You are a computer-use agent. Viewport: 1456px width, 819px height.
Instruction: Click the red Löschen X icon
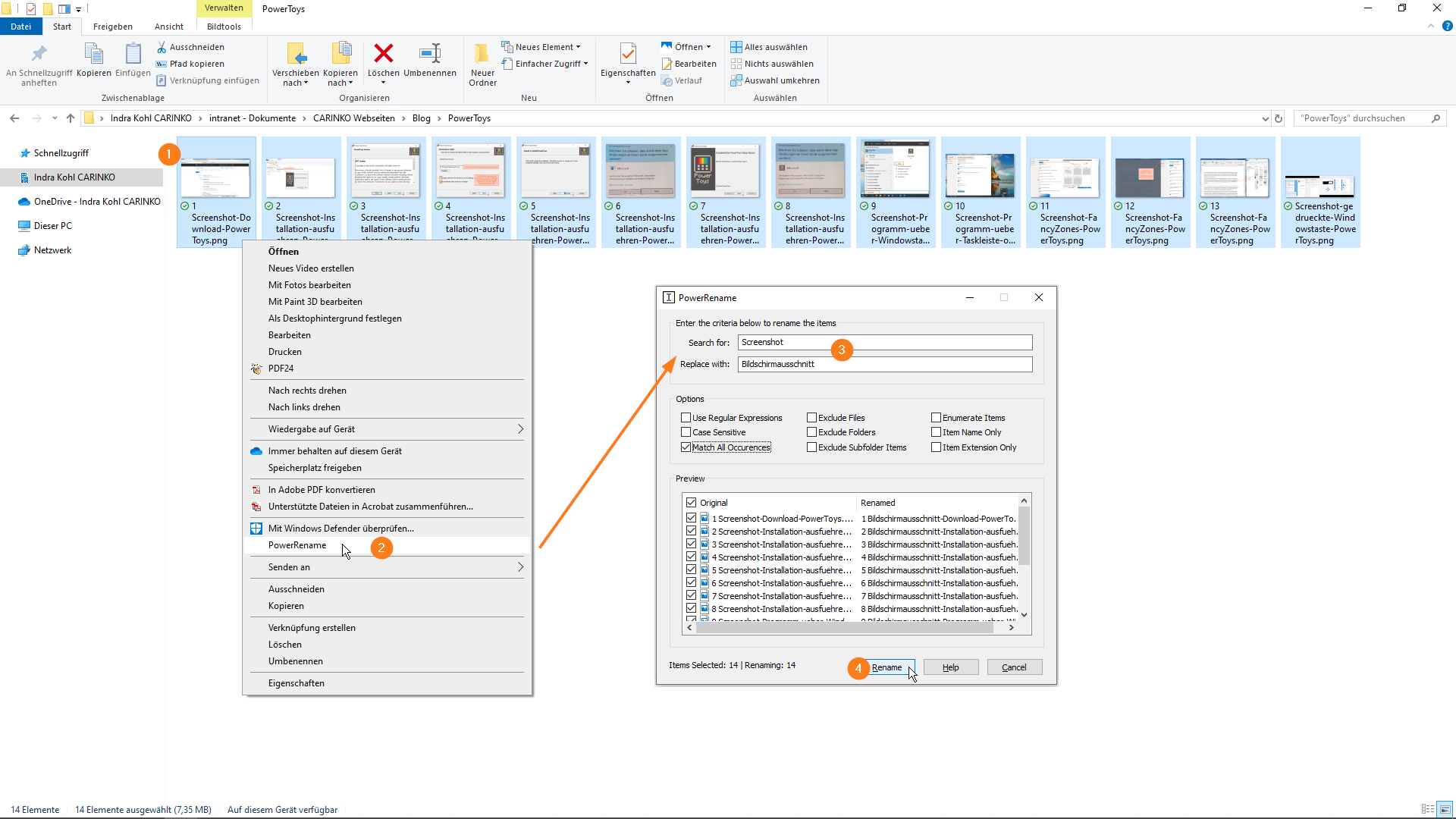(384, 53)
